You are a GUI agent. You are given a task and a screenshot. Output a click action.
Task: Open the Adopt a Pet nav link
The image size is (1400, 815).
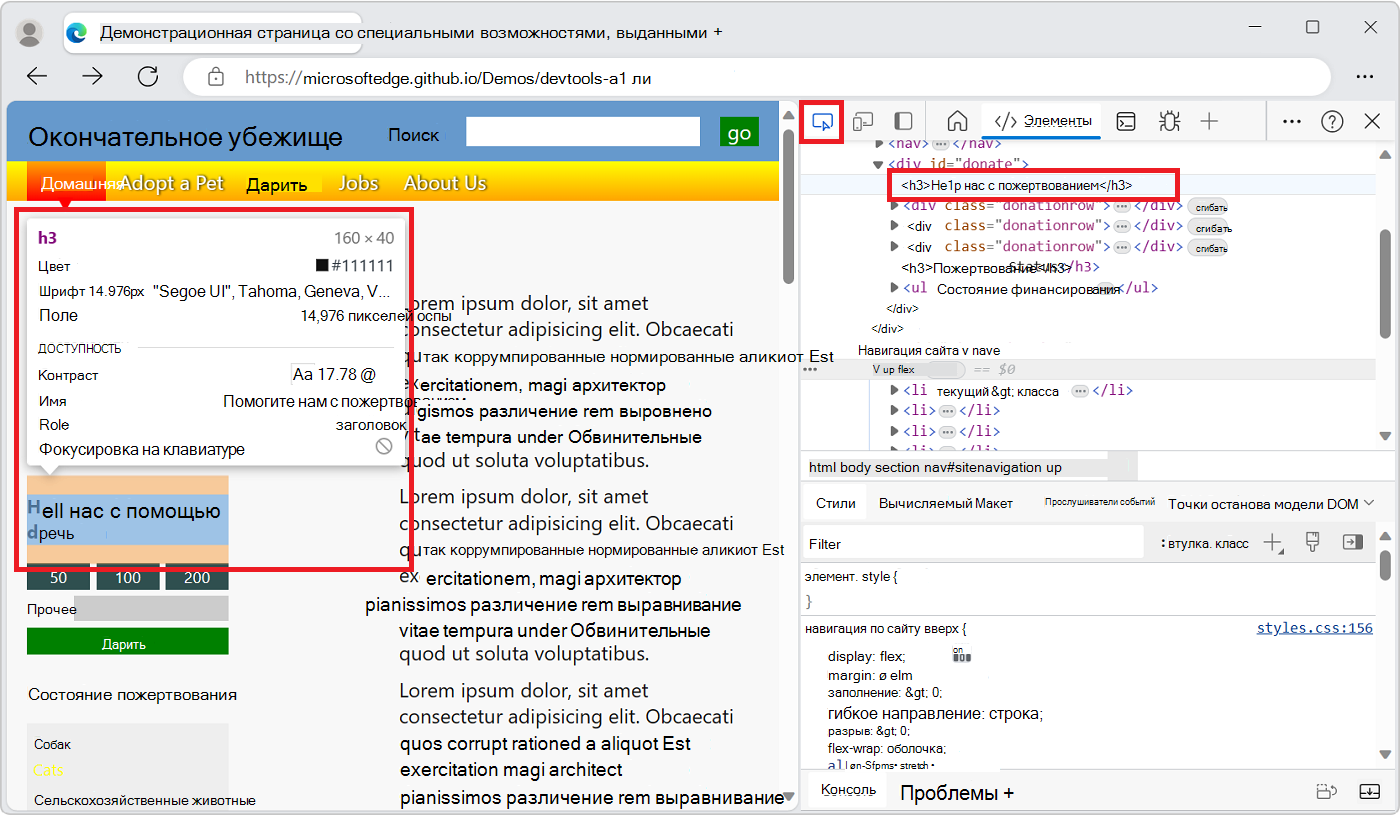(172, 183)
